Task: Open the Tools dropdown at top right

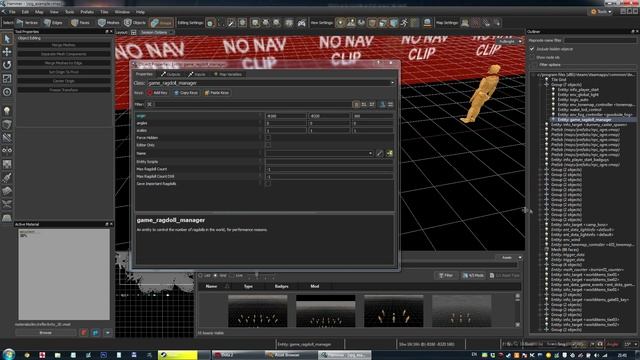Action: click(x=601, y=12)
